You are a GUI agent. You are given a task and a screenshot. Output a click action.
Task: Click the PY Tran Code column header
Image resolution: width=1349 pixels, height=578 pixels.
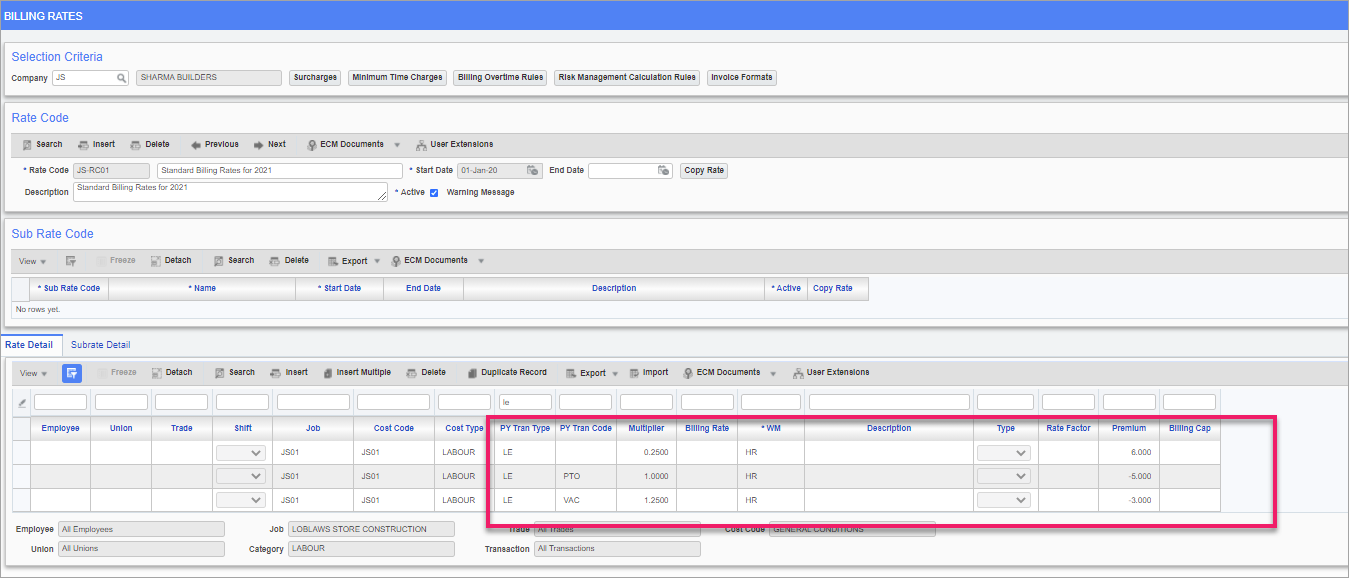586,428
